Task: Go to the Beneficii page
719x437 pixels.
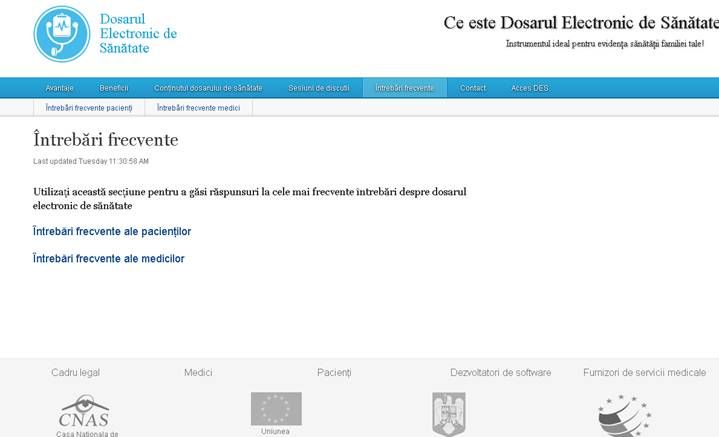Action: pos(114,88)
